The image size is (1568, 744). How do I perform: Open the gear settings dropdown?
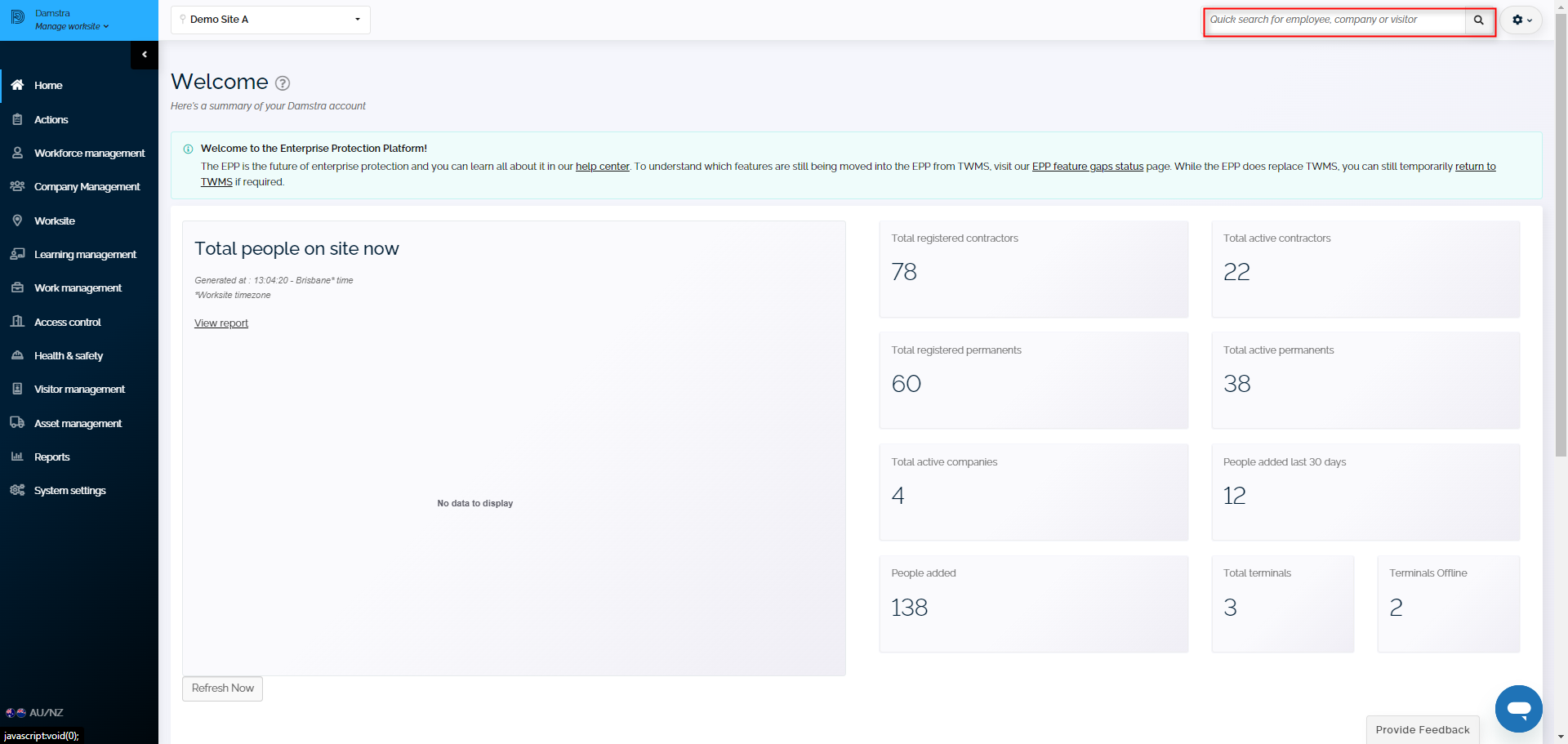coord(1521,20)
